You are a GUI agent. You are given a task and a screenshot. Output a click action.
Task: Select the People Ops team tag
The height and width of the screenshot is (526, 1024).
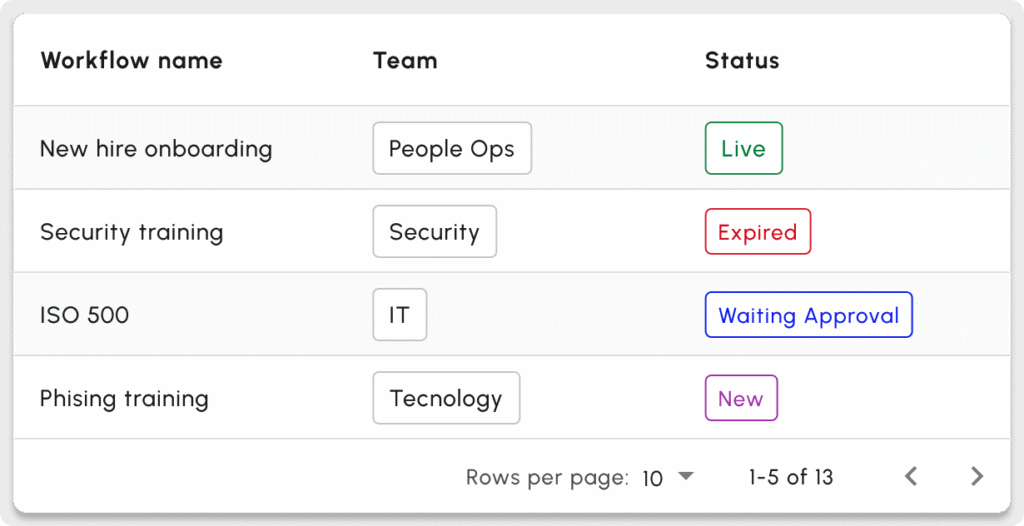[x=451, y=149]
